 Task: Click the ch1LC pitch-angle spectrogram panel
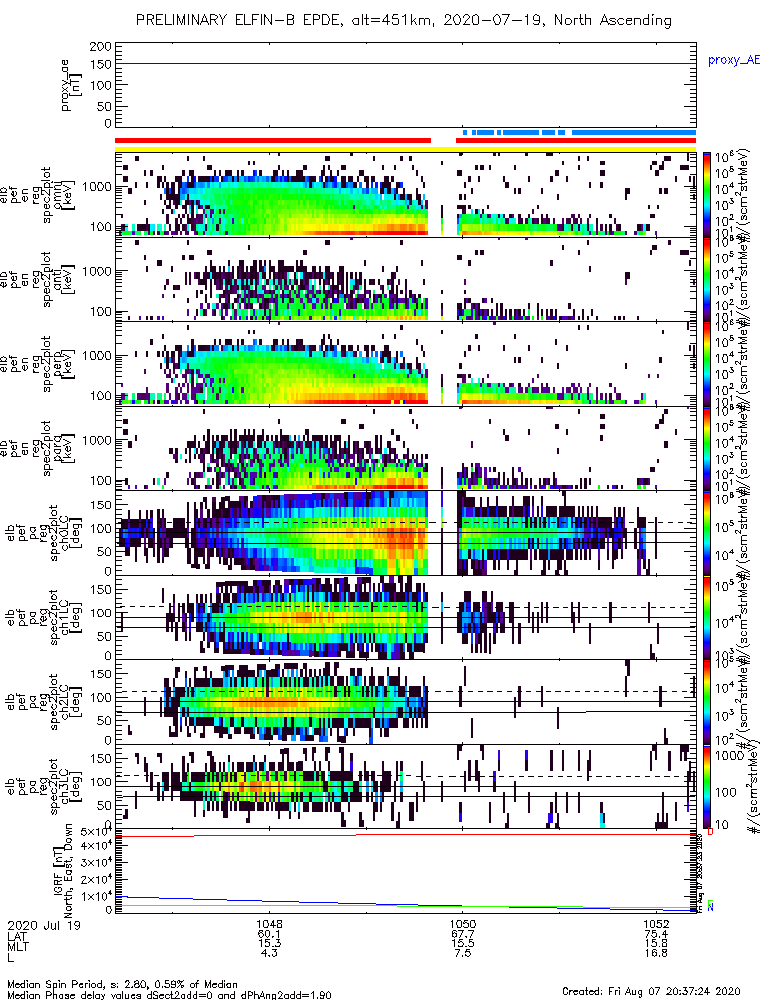pyautogui.click(x=405, y=617)
